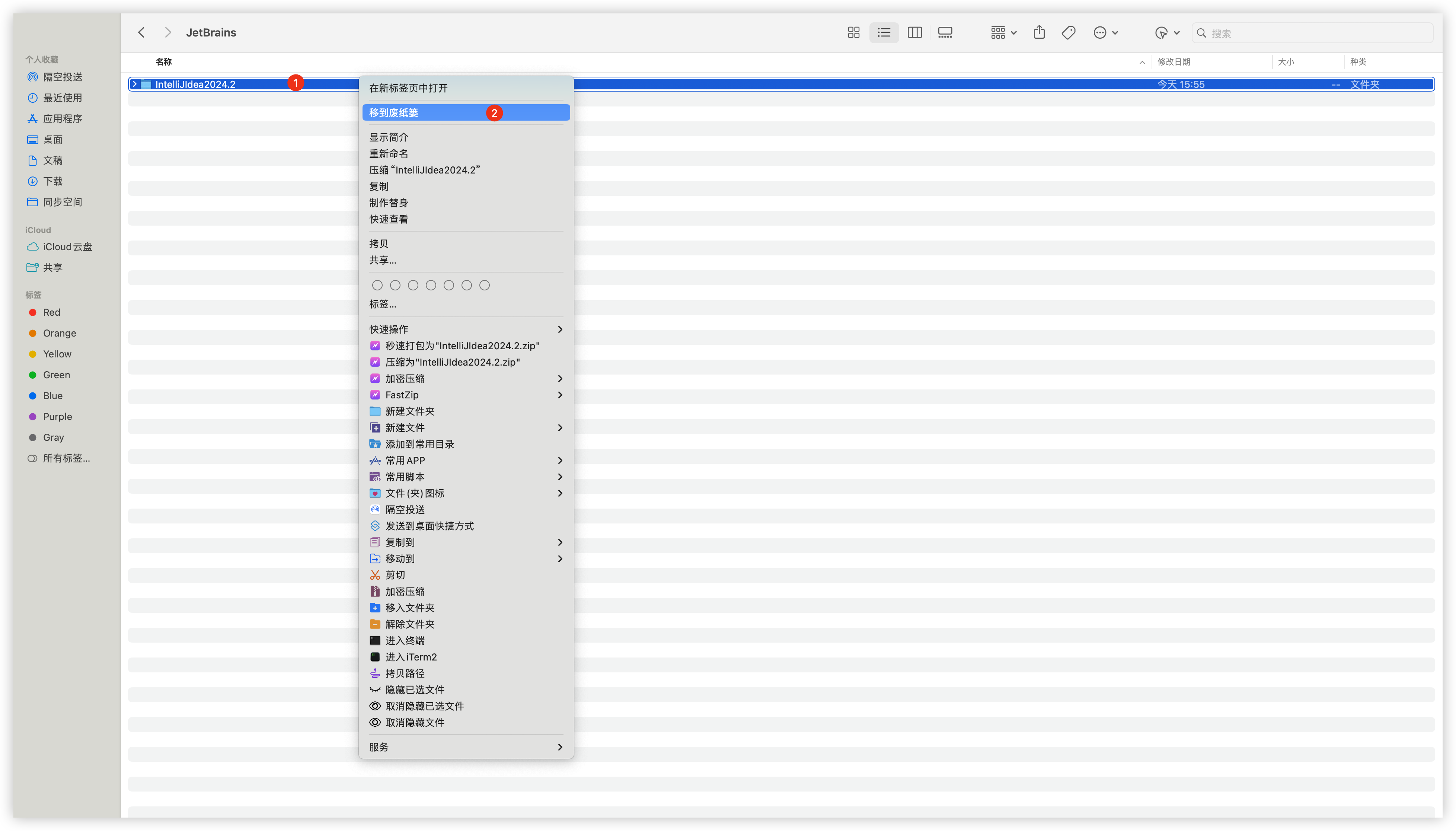Switch to gallery view
1456x831 pixels.
[945, 32]
